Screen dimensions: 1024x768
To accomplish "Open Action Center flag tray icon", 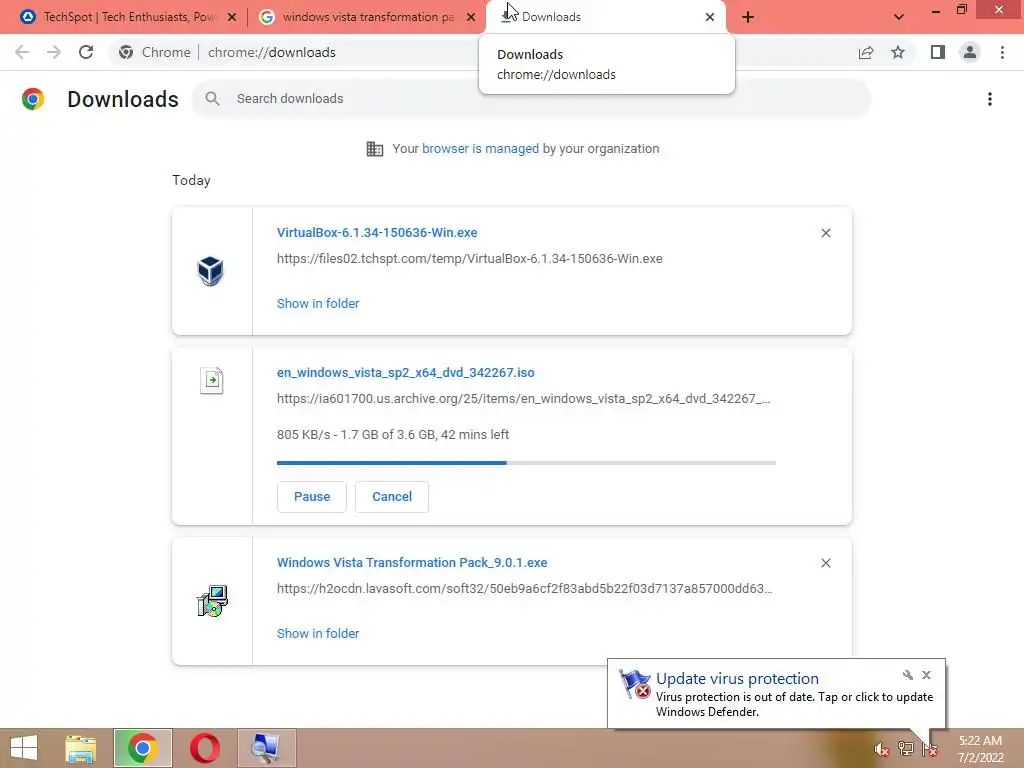I will pyautogui.click(x=929, y=749).
